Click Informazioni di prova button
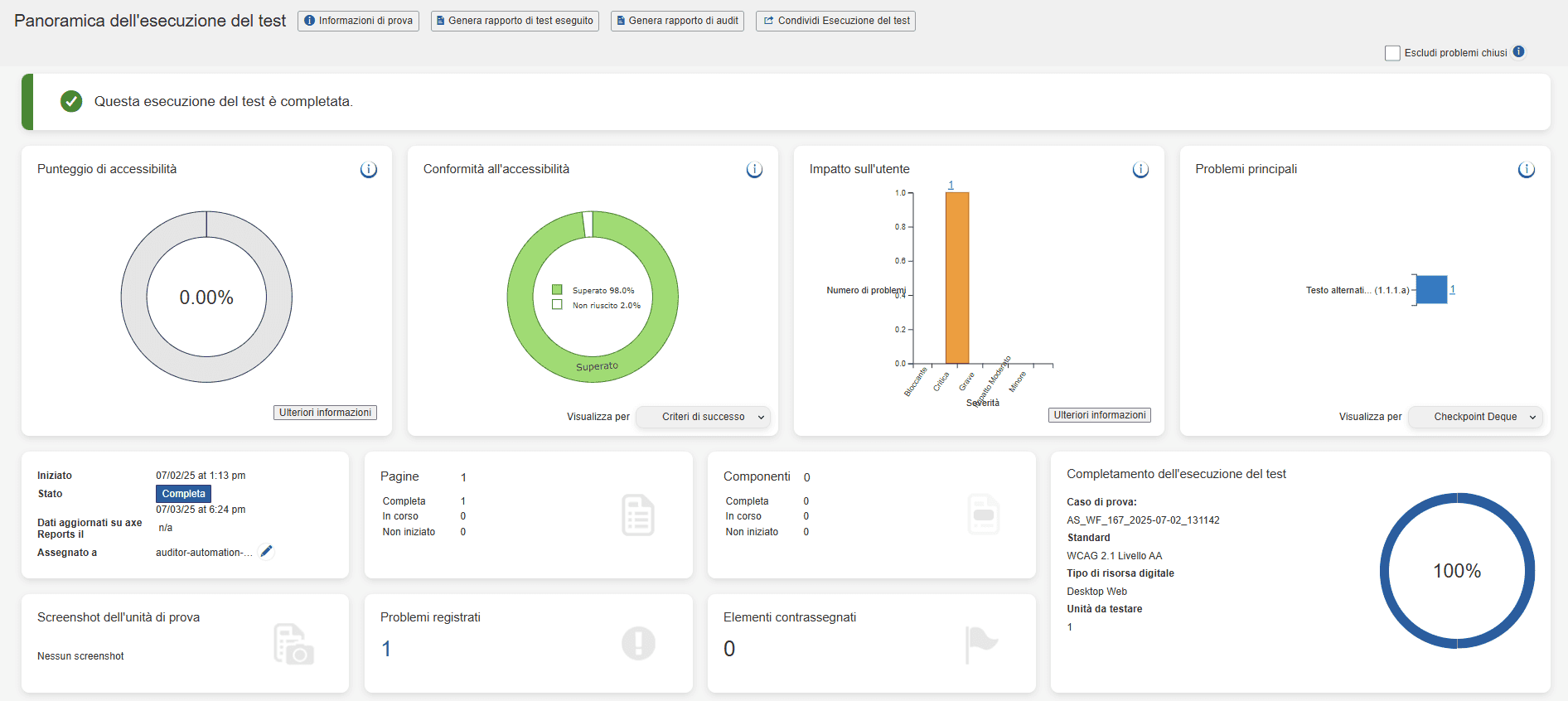 pos(358,21)
